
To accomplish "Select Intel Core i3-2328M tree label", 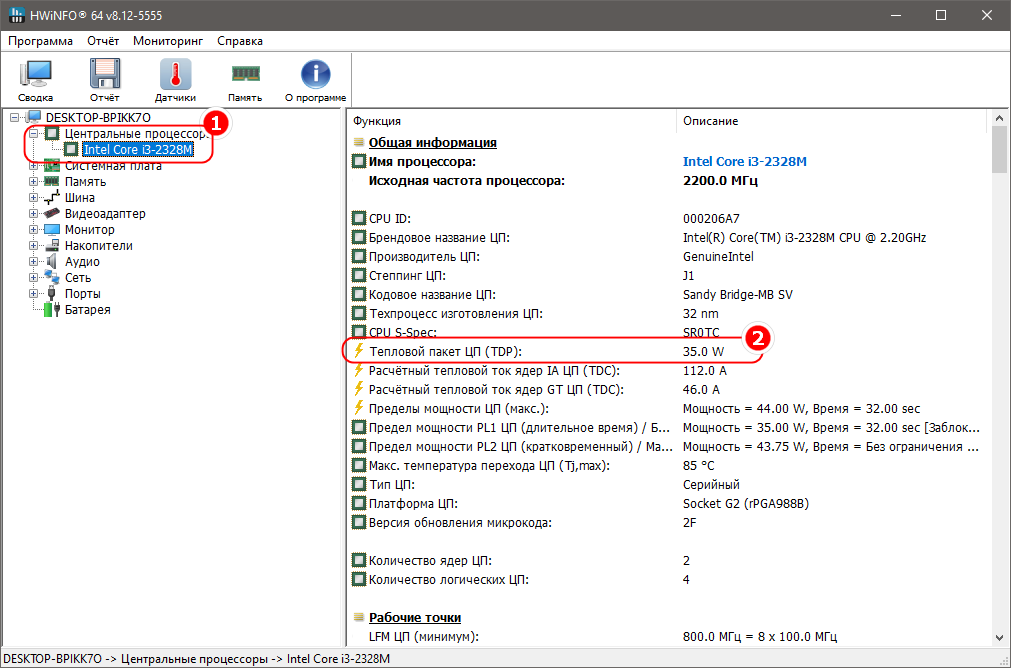I will (138, 150).
